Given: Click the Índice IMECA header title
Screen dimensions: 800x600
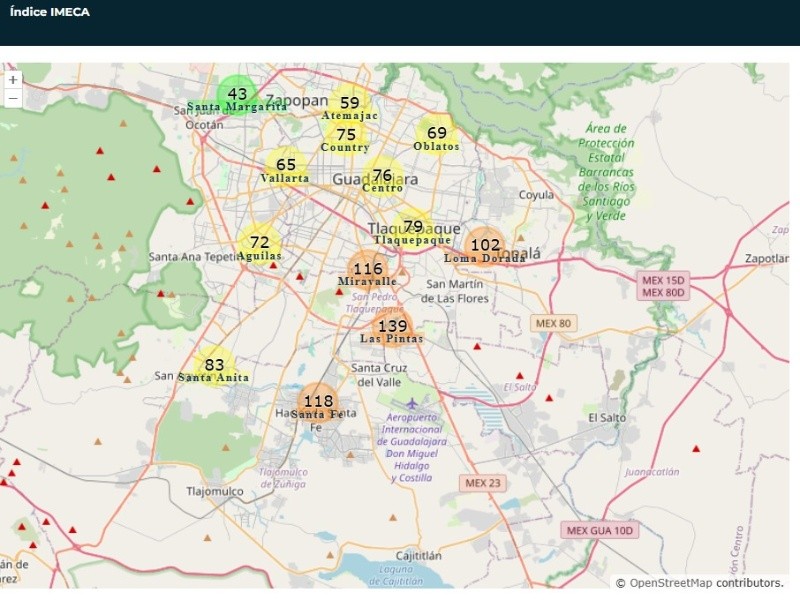Looking at the screenshot, I should coord(50,13).
